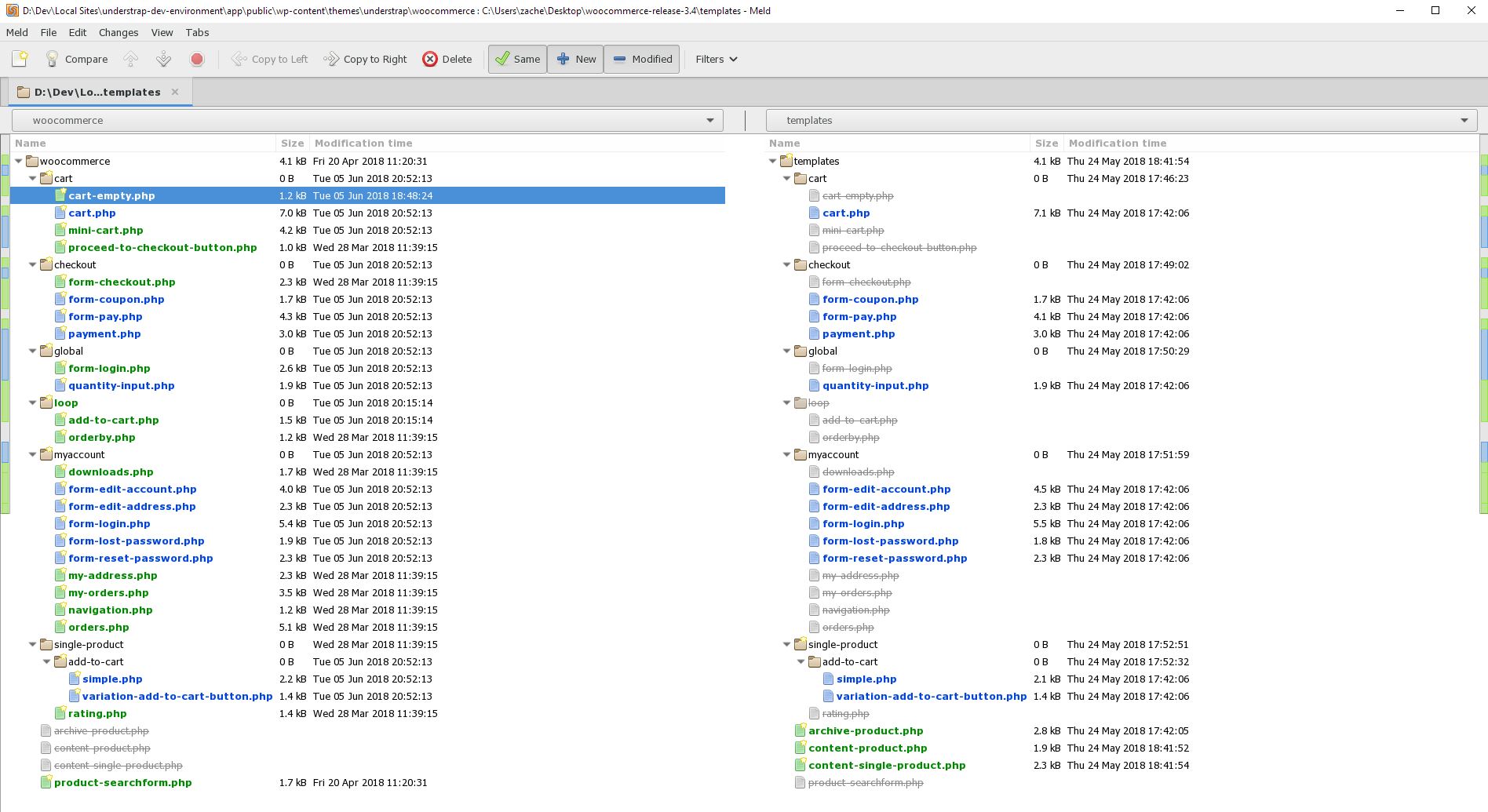Toggle the Same filter button

517,59
